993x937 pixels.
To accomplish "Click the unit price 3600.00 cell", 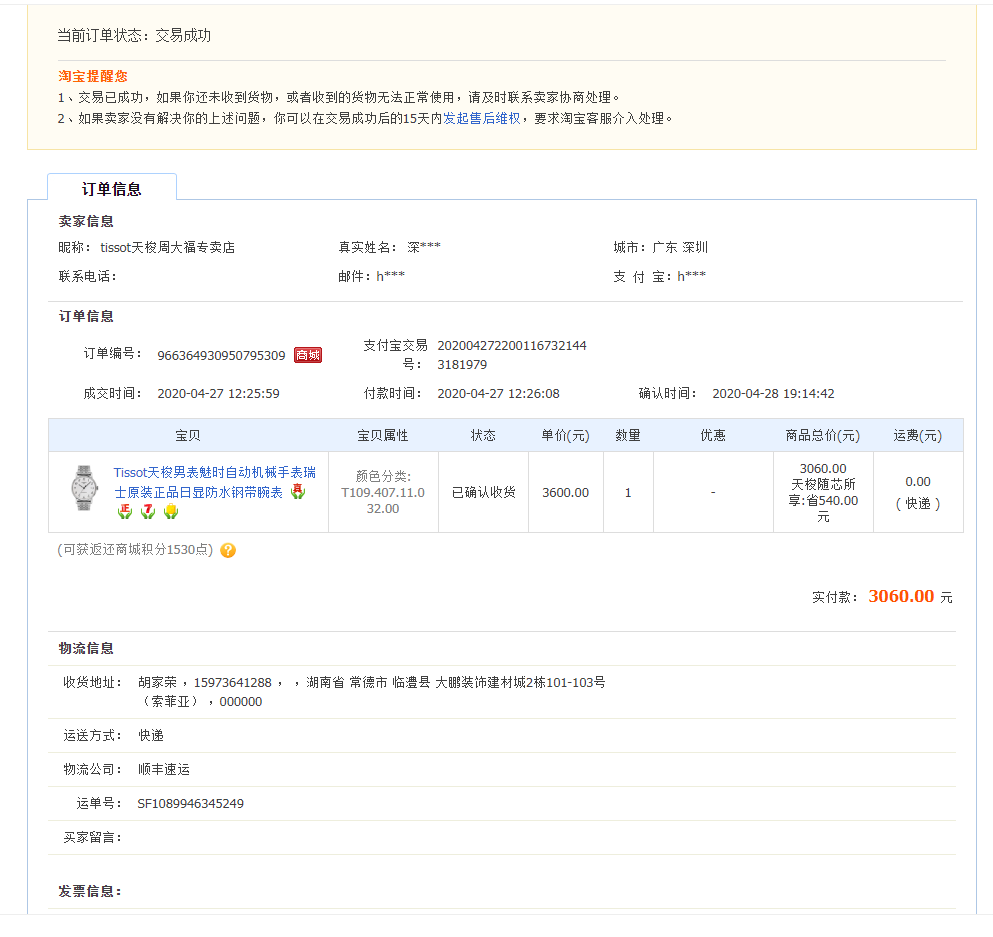I will tap(566, 493).
